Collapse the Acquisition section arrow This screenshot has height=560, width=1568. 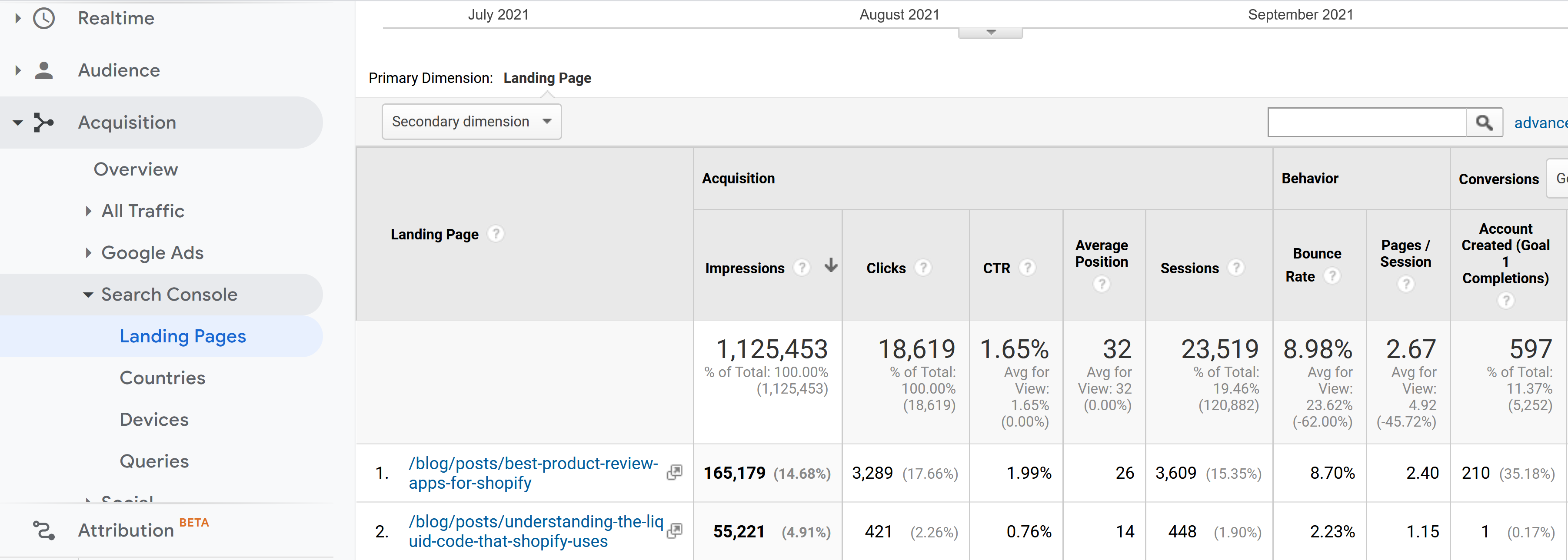[18, 123]
